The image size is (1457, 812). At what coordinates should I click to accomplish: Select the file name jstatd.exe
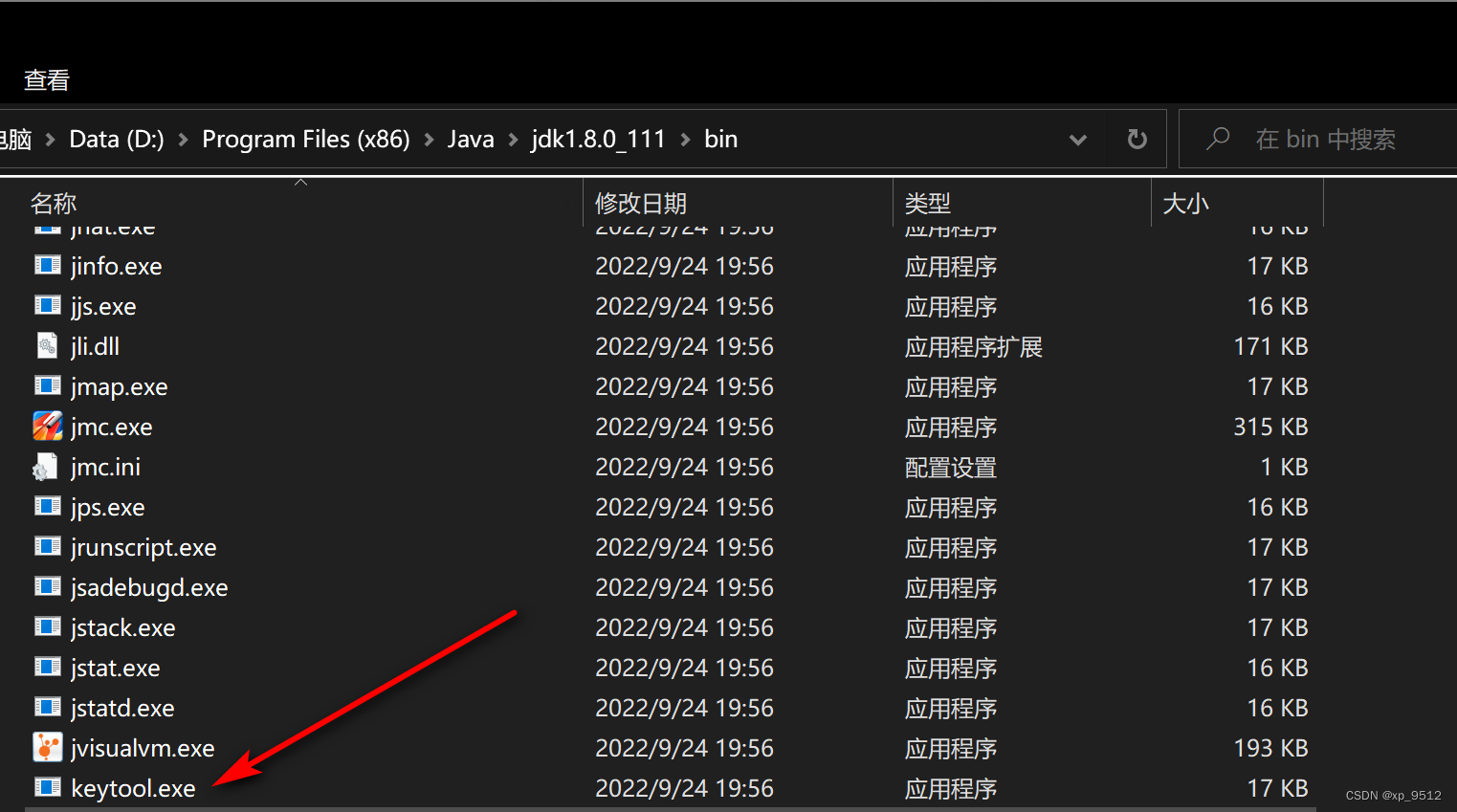point(122,708)
